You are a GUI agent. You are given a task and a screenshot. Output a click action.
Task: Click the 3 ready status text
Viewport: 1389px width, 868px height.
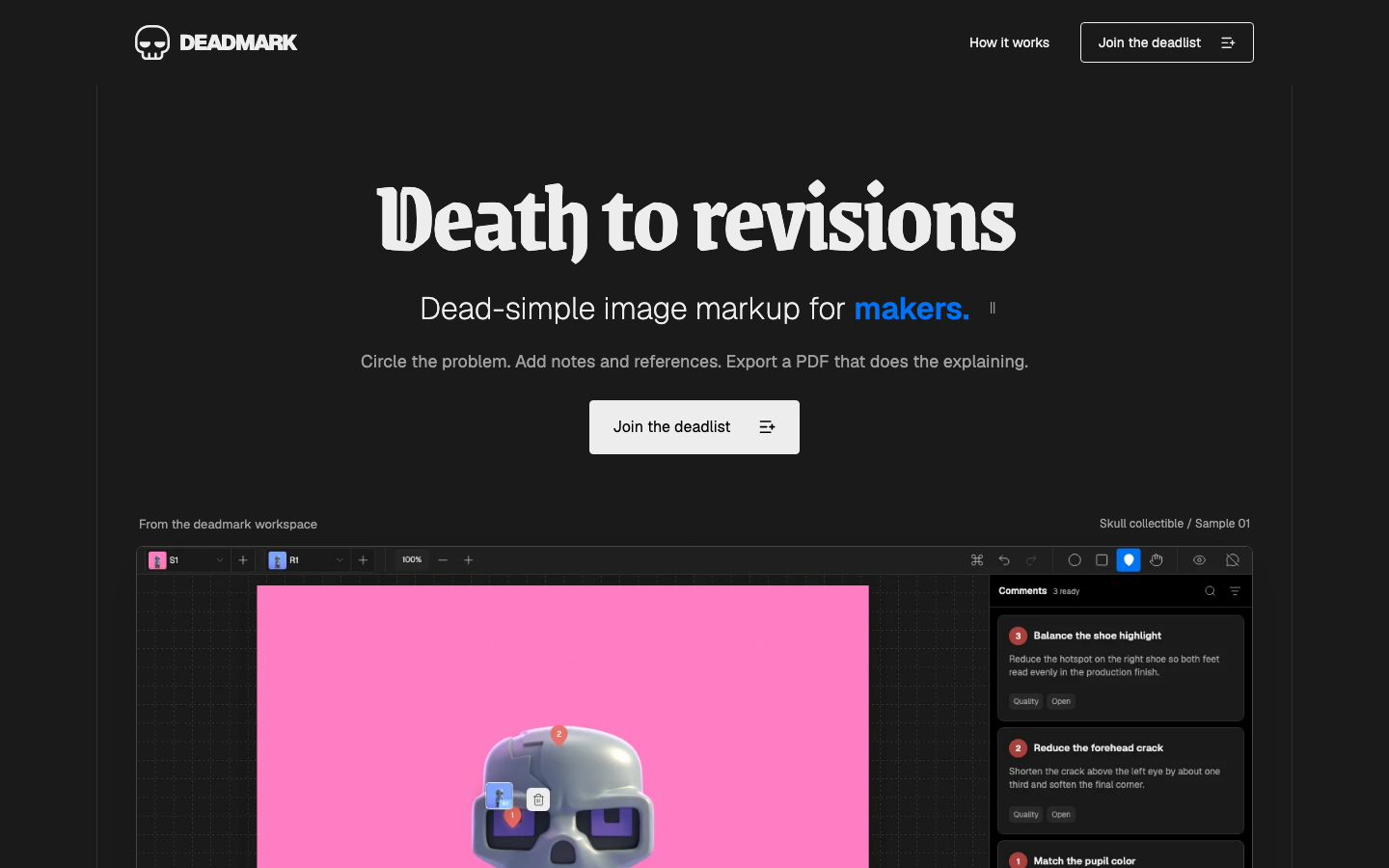[1066, 591]
